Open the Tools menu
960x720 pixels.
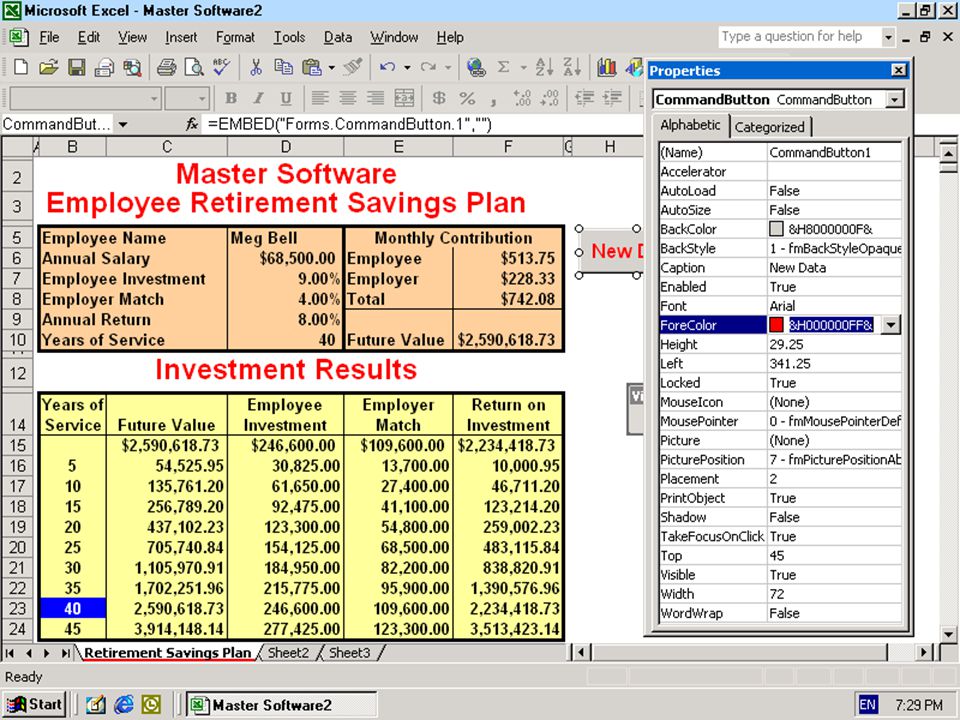(289, 37)
